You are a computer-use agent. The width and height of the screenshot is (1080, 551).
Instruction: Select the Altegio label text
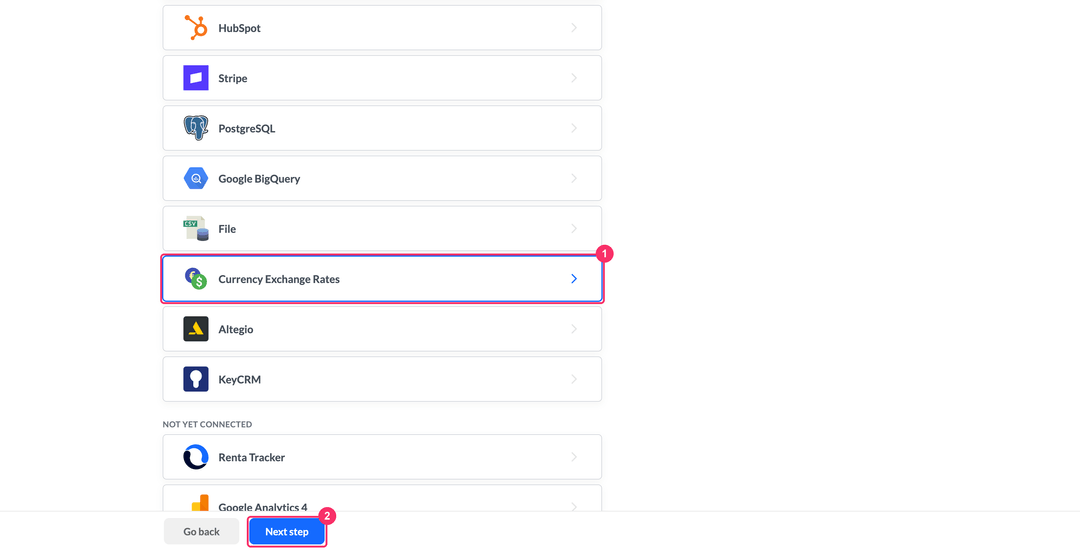[236, 329]
